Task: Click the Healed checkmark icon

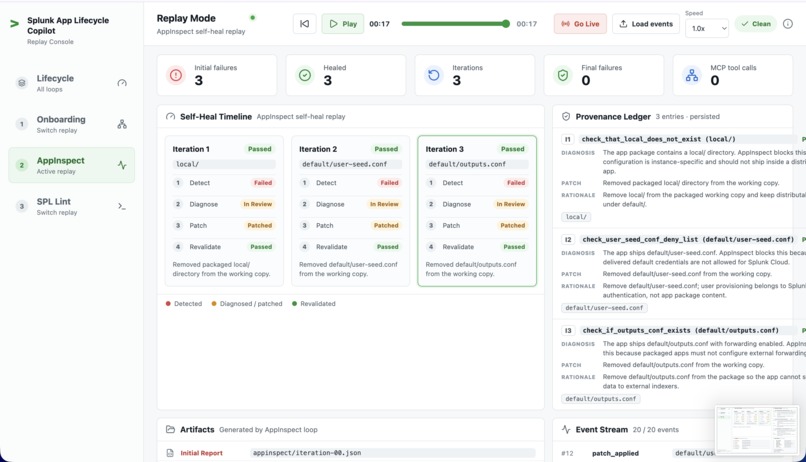Action: [x=305, y=75]
